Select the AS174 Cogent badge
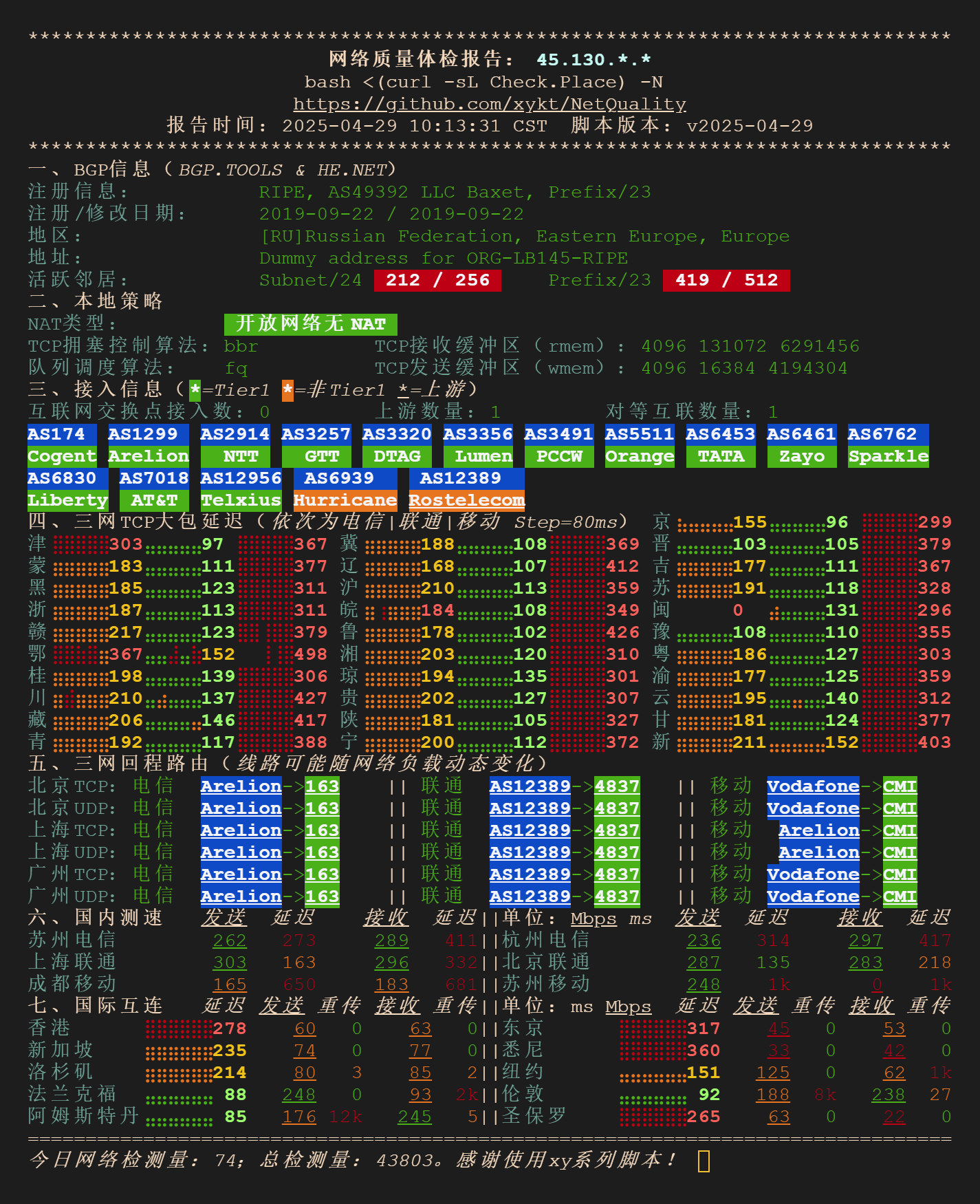980x1204 pixels. [x=61, y=445]
